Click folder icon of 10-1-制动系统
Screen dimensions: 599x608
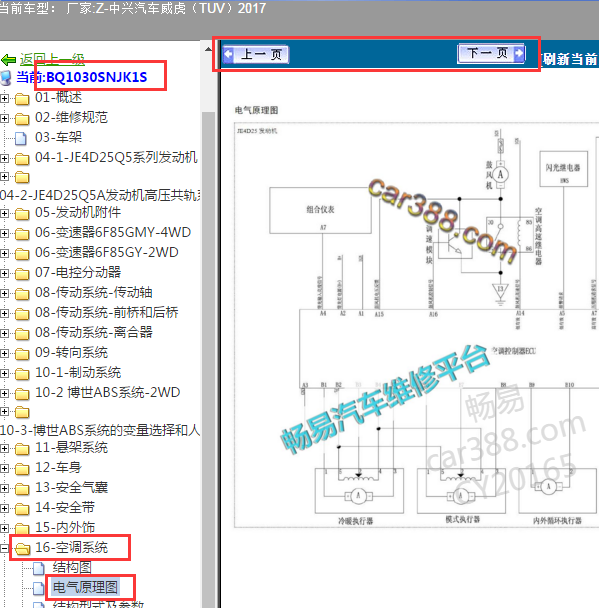point(22,374)
